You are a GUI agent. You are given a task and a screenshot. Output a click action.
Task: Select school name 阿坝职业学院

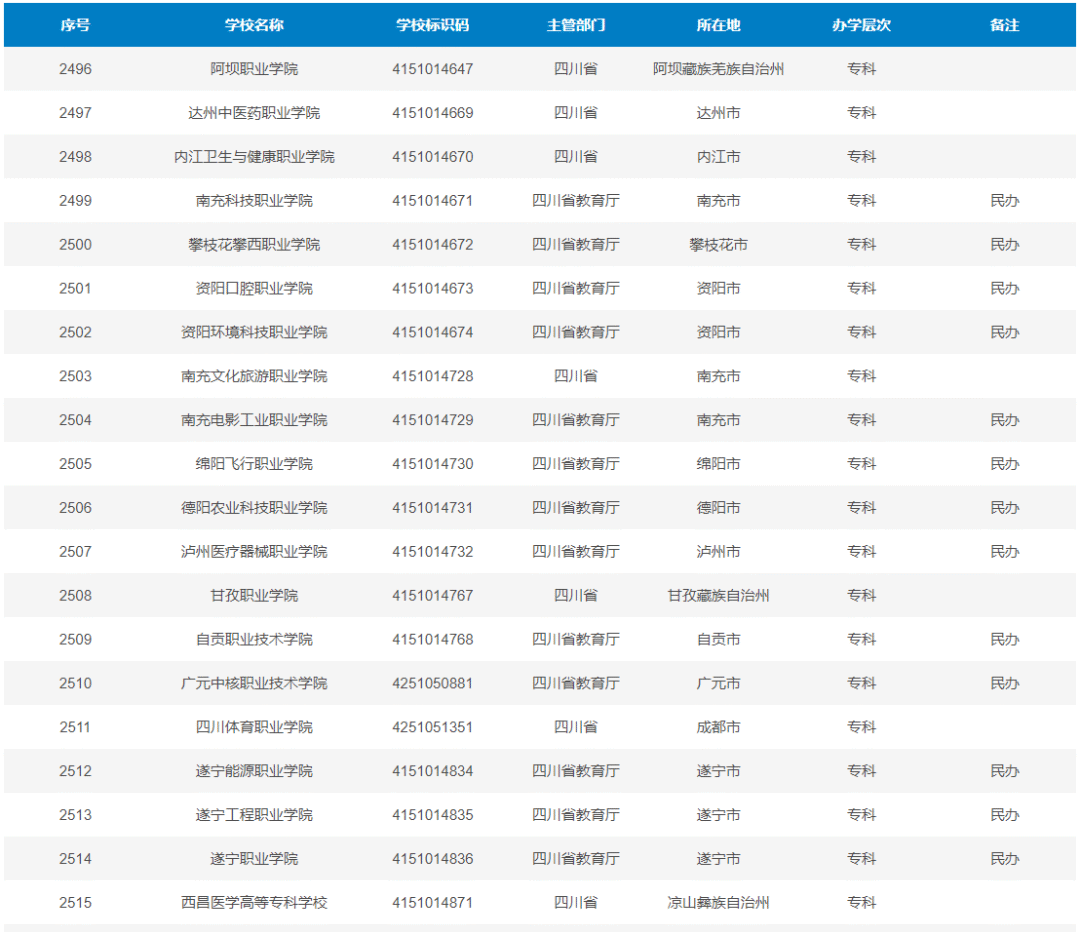click(x=254, y=69)
